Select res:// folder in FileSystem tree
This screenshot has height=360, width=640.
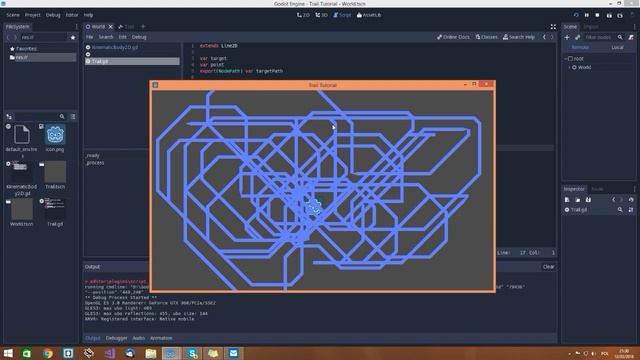click(42, 58)
